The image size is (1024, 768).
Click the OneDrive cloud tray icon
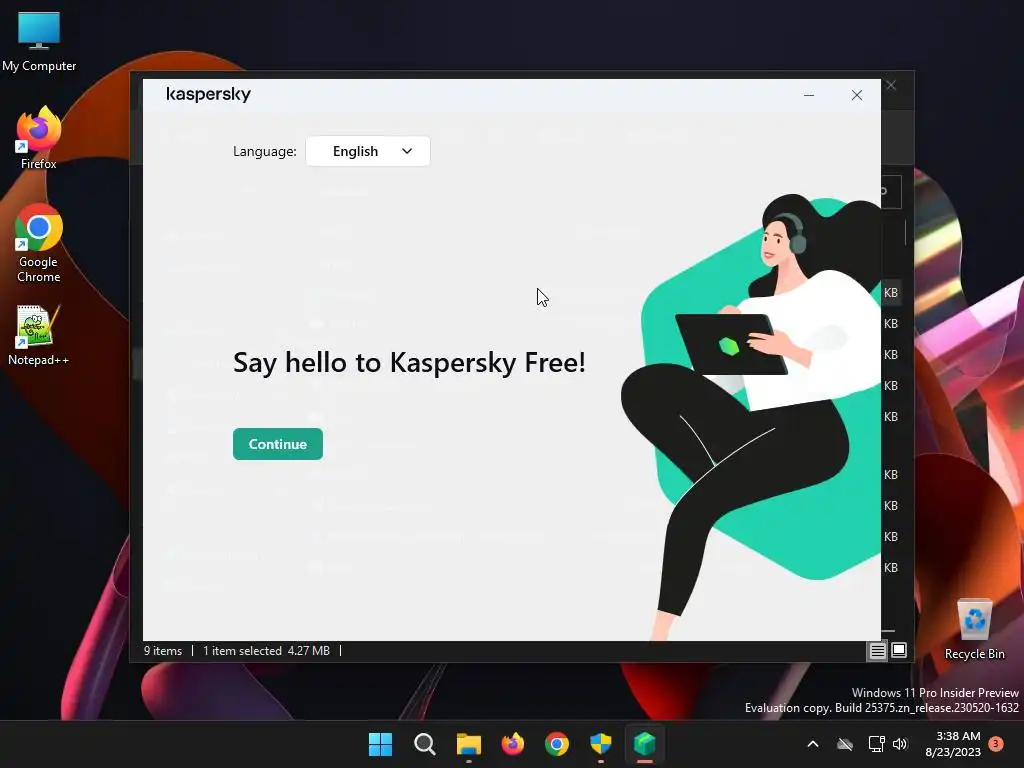pyautogui.click(x=845, y=744)
